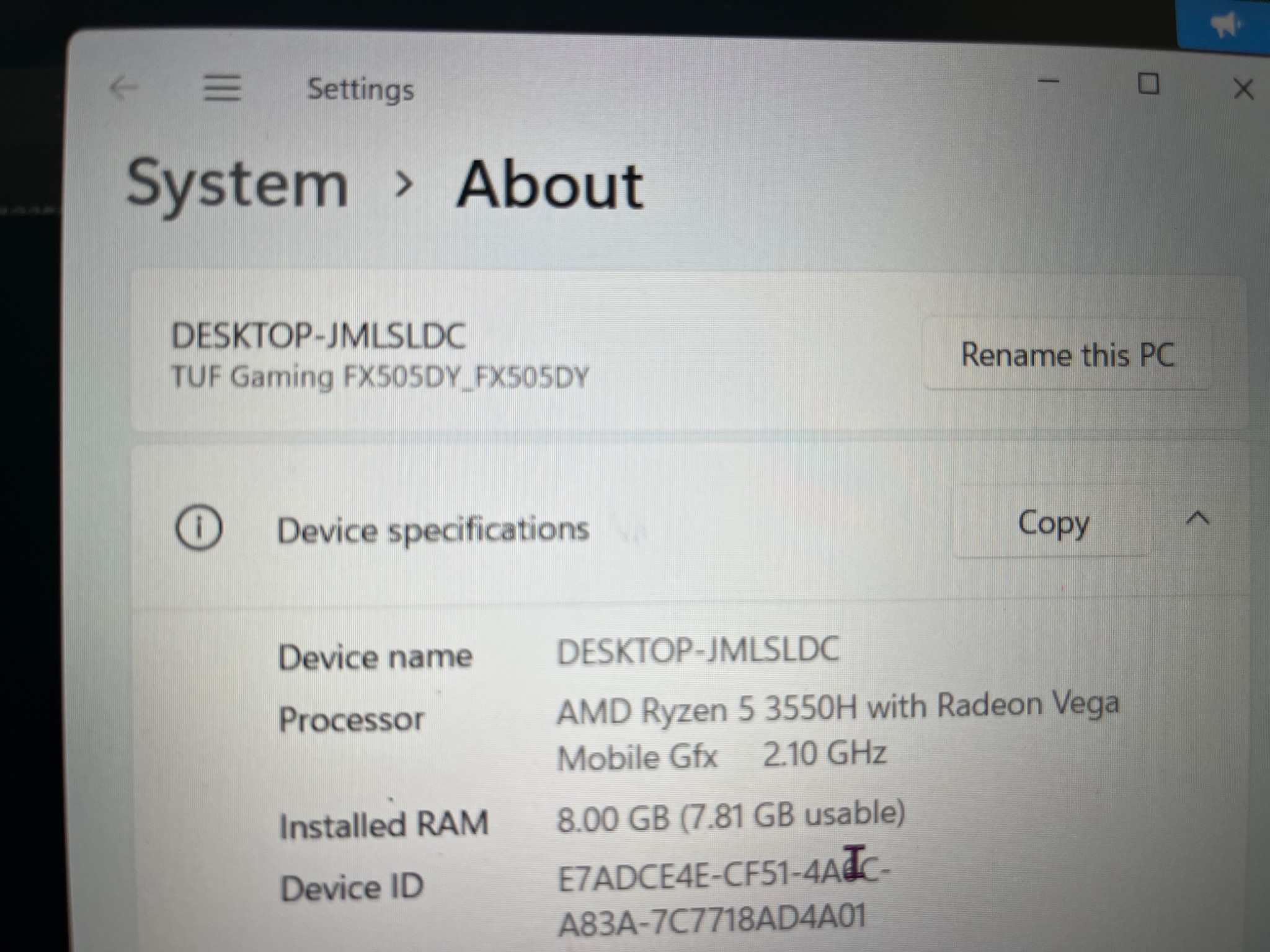Click the Processor label
Image resolution: width=1270 pixels, height=952 pixels.
[x=352, y=720]
